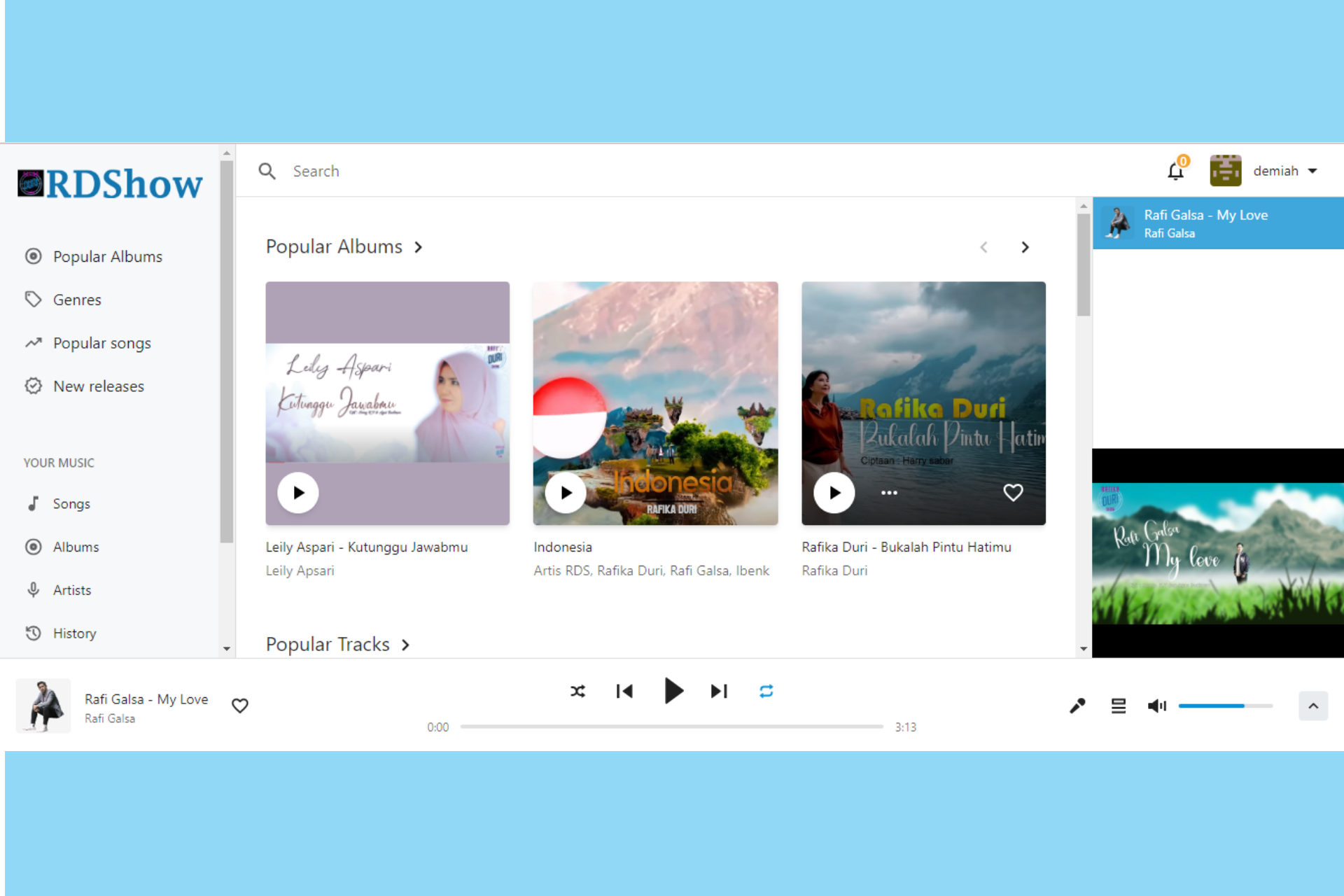Screen dimensions: 1344x896
Task: Open options menu on Rafika Duri album
Action: tap(889, 493)
